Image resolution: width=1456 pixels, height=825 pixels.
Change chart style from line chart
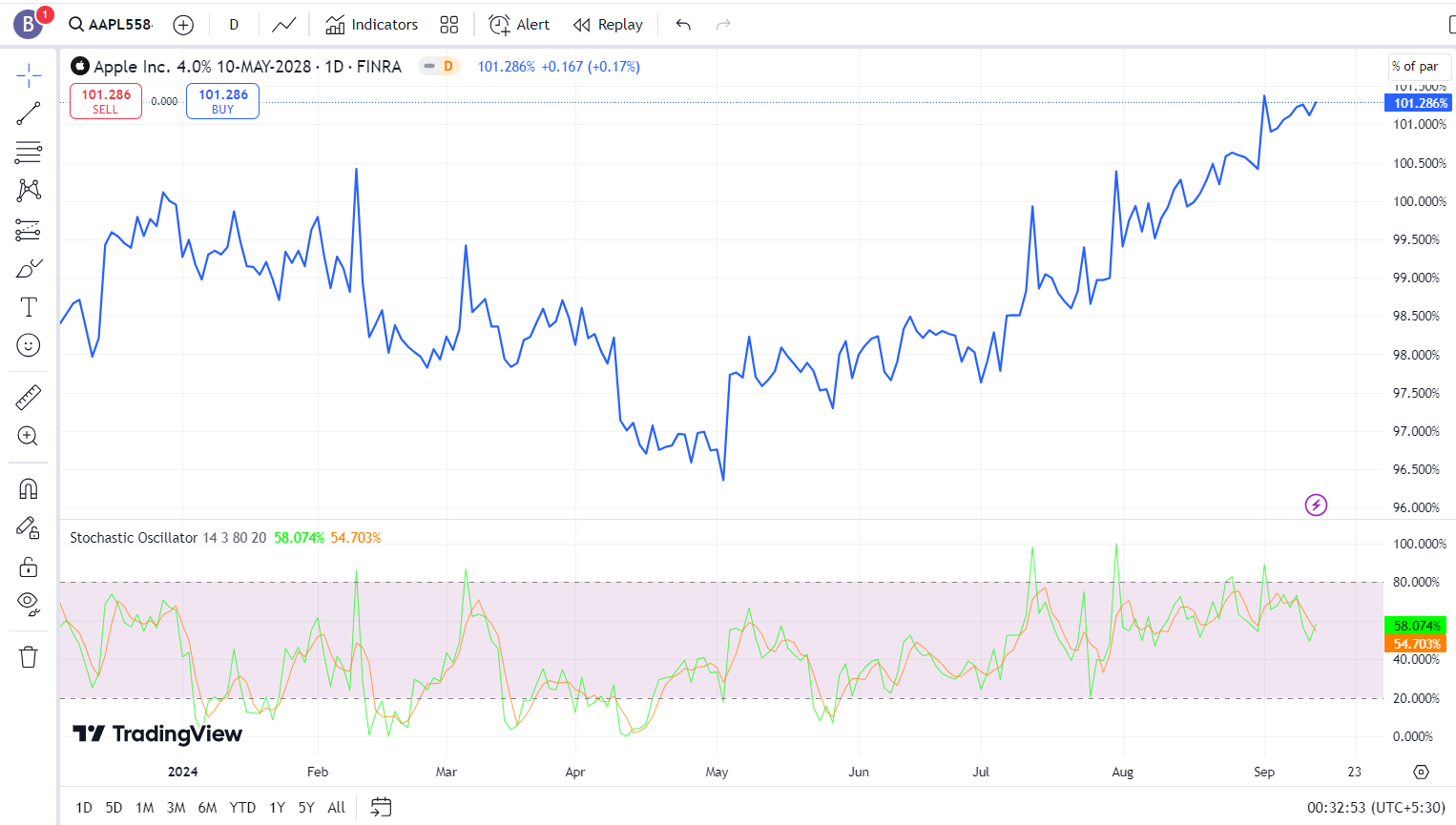point(283,25)
